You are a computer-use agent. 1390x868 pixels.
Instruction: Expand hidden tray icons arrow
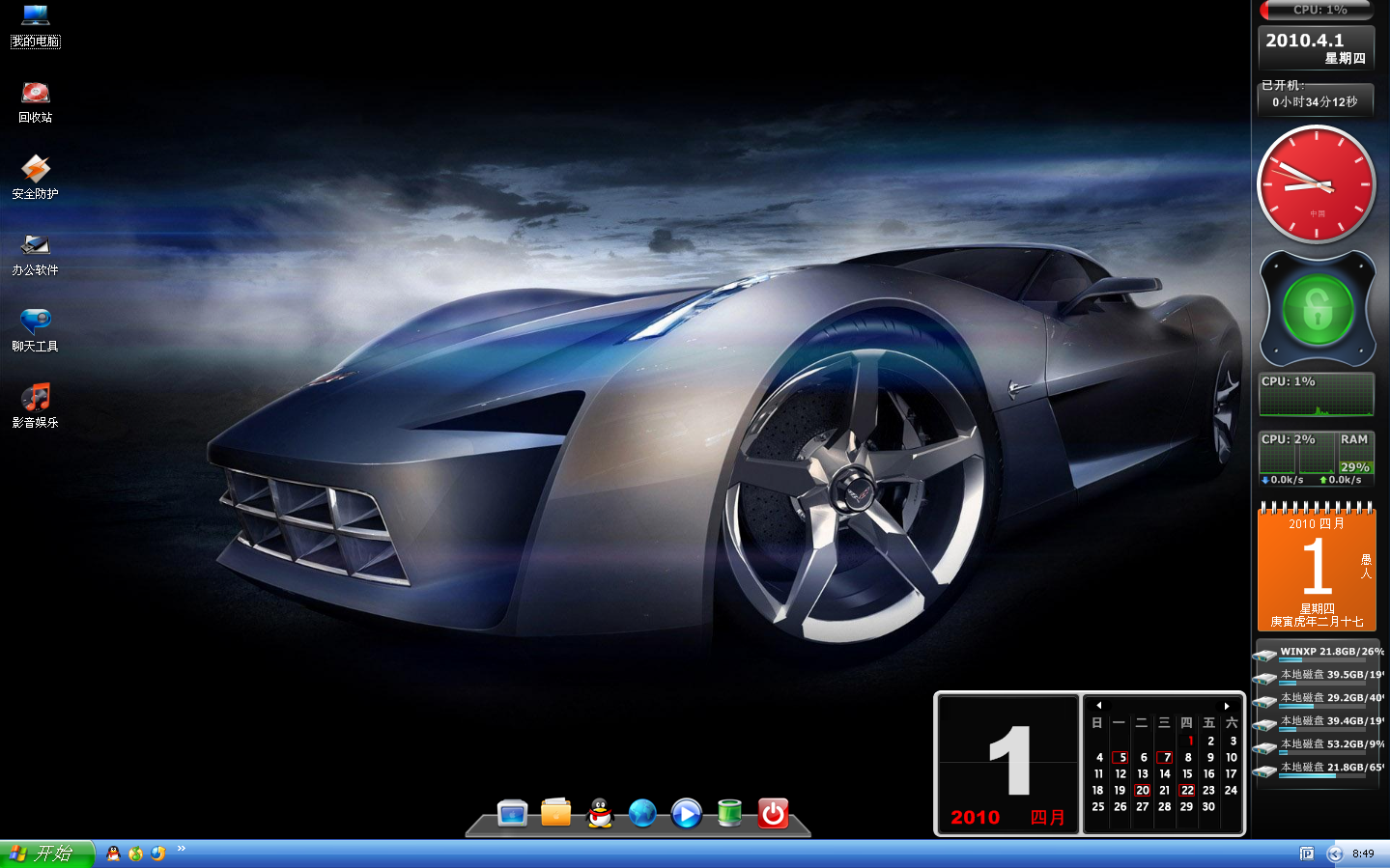point(1335,854)
